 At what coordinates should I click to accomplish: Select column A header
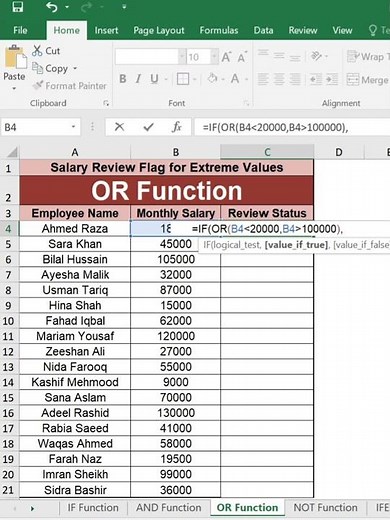(75, 152)
